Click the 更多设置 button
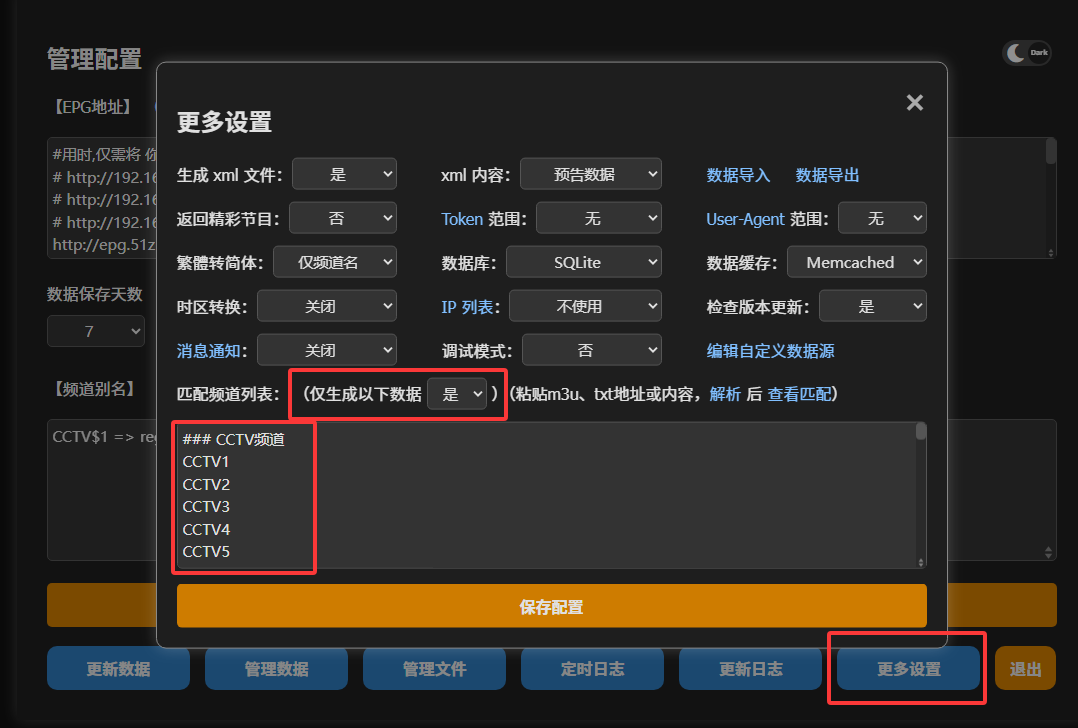The height and width of the screenshot is (728, 1078). pos(909,668)
